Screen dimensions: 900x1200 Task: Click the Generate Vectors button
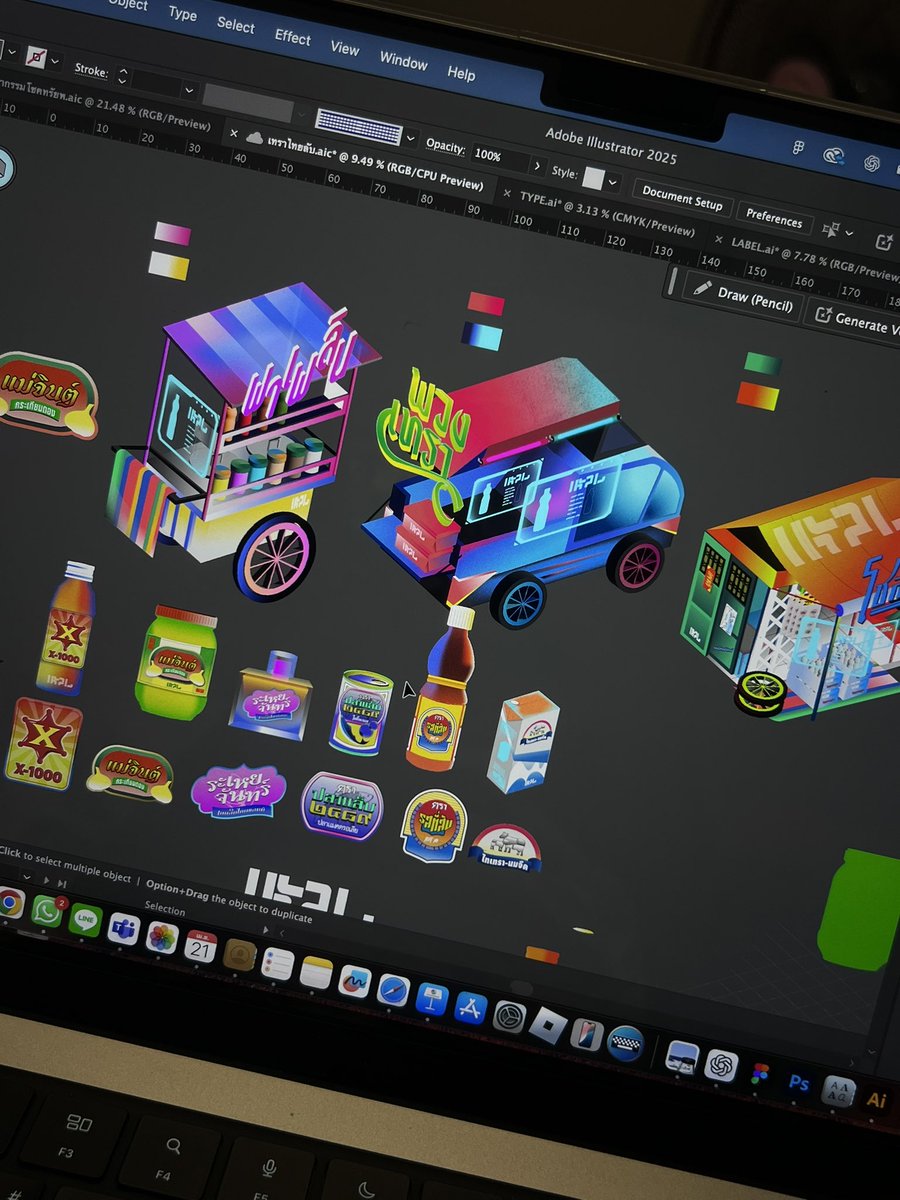click(855, 321)
